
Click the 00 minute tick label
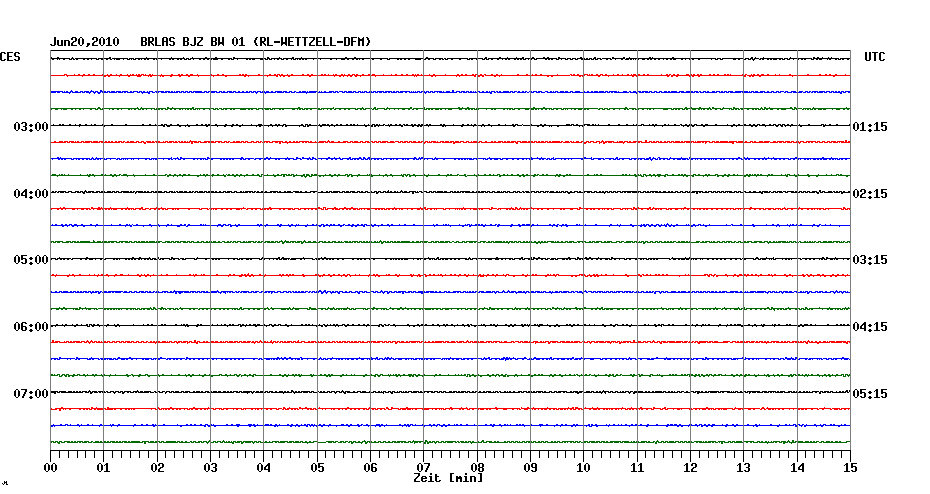[51, 468]
